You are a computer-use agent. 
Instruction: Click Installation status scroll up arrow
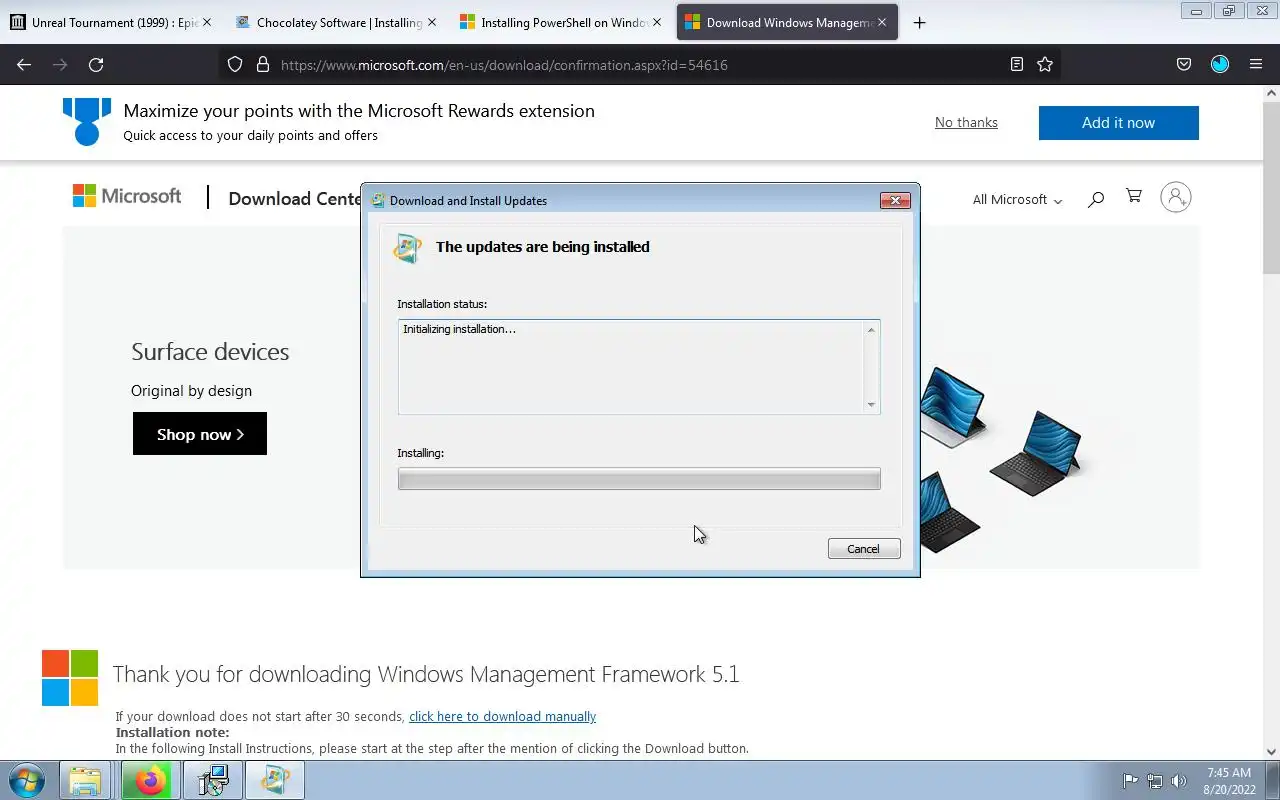click(x=871, y=330)
